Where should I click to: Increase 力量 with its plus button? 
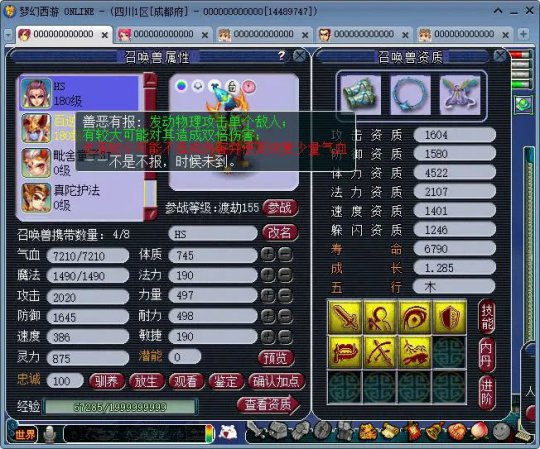[x=268, y=295]
